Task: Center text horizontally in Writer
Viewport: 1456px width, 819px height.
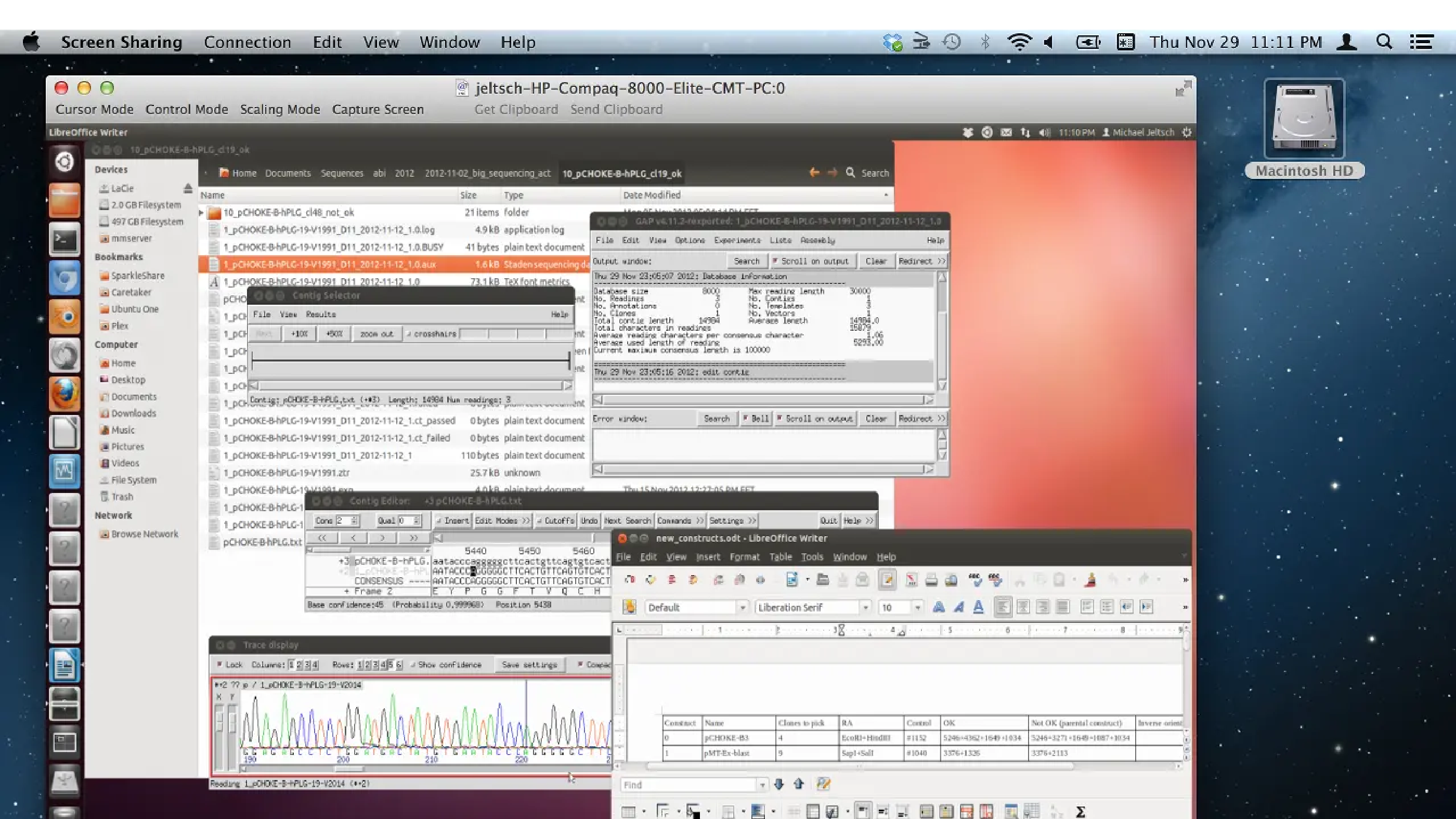Action: point(1023,607)
